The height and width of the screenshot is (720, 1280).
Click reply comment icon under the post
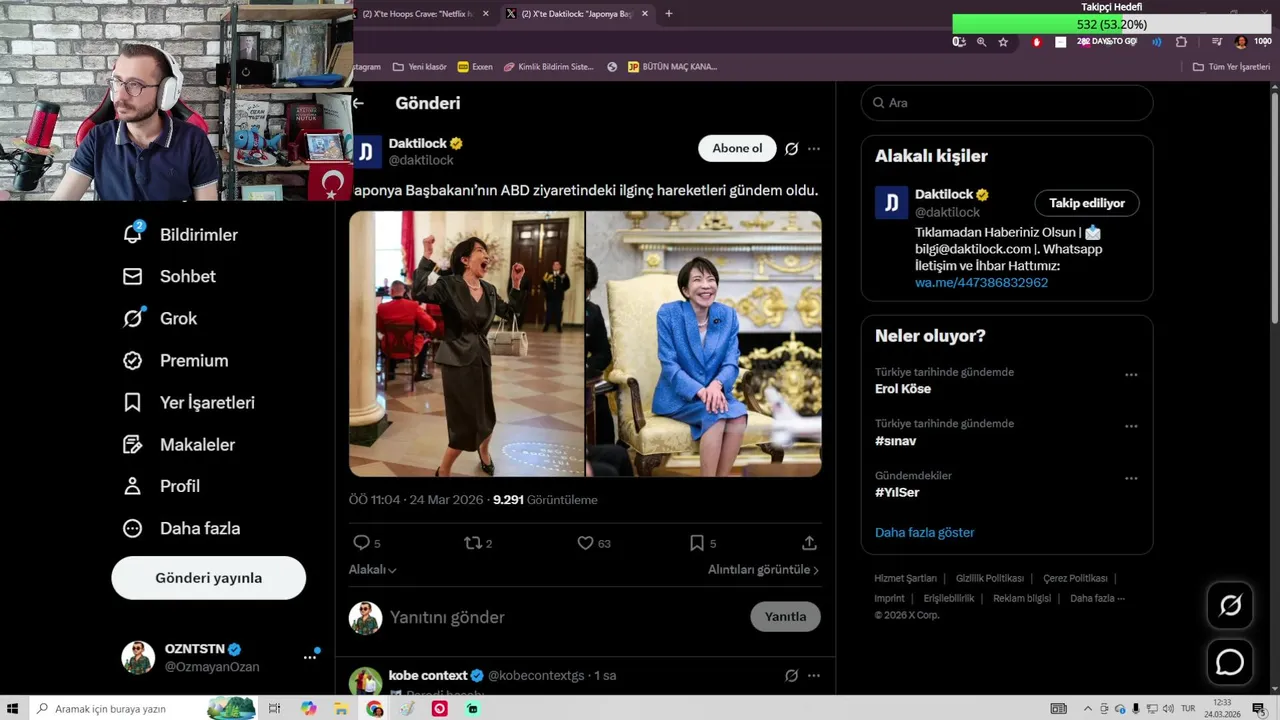tap(361, 543)
